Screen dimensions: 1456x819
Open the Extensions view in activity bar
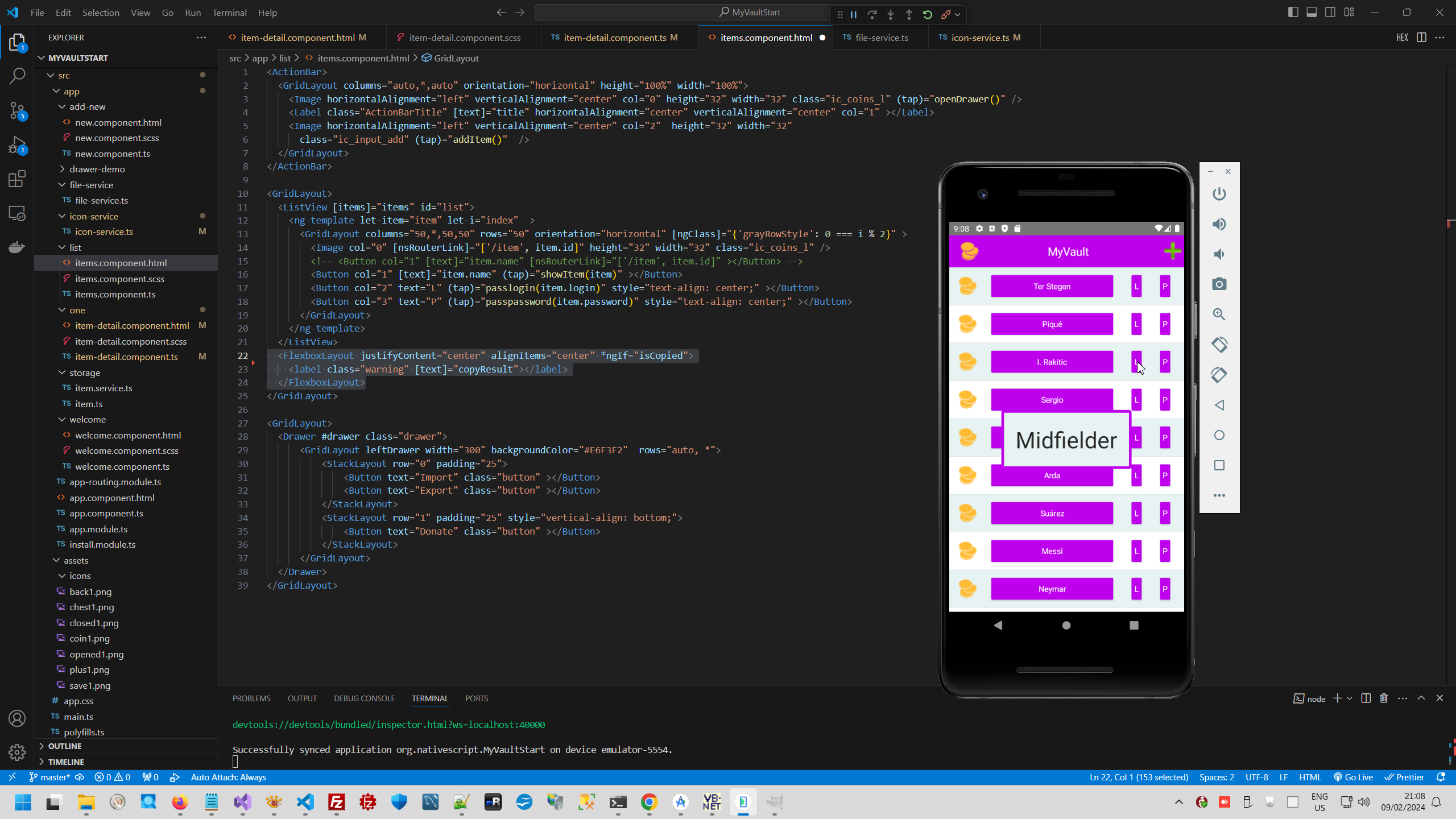pos(17,179)
